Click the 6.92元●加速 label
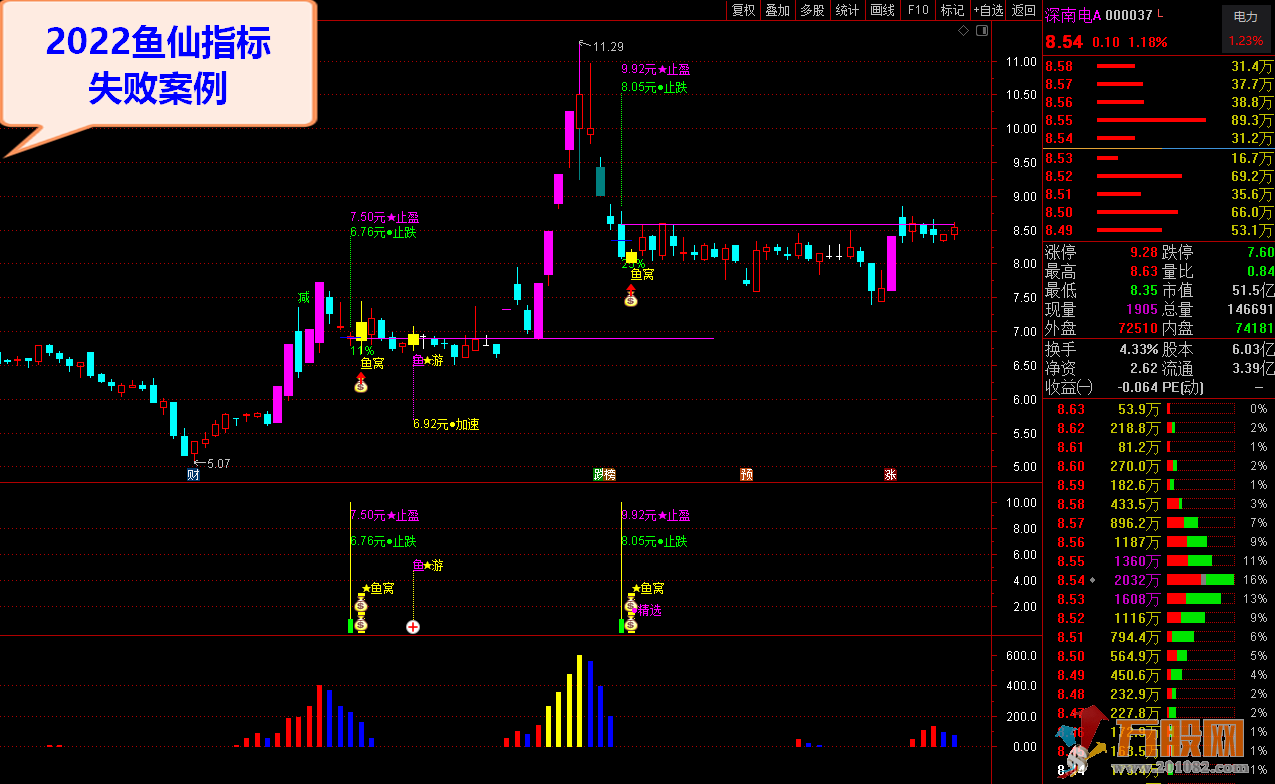The image size is (1275, 784). (x=446, y=424)
